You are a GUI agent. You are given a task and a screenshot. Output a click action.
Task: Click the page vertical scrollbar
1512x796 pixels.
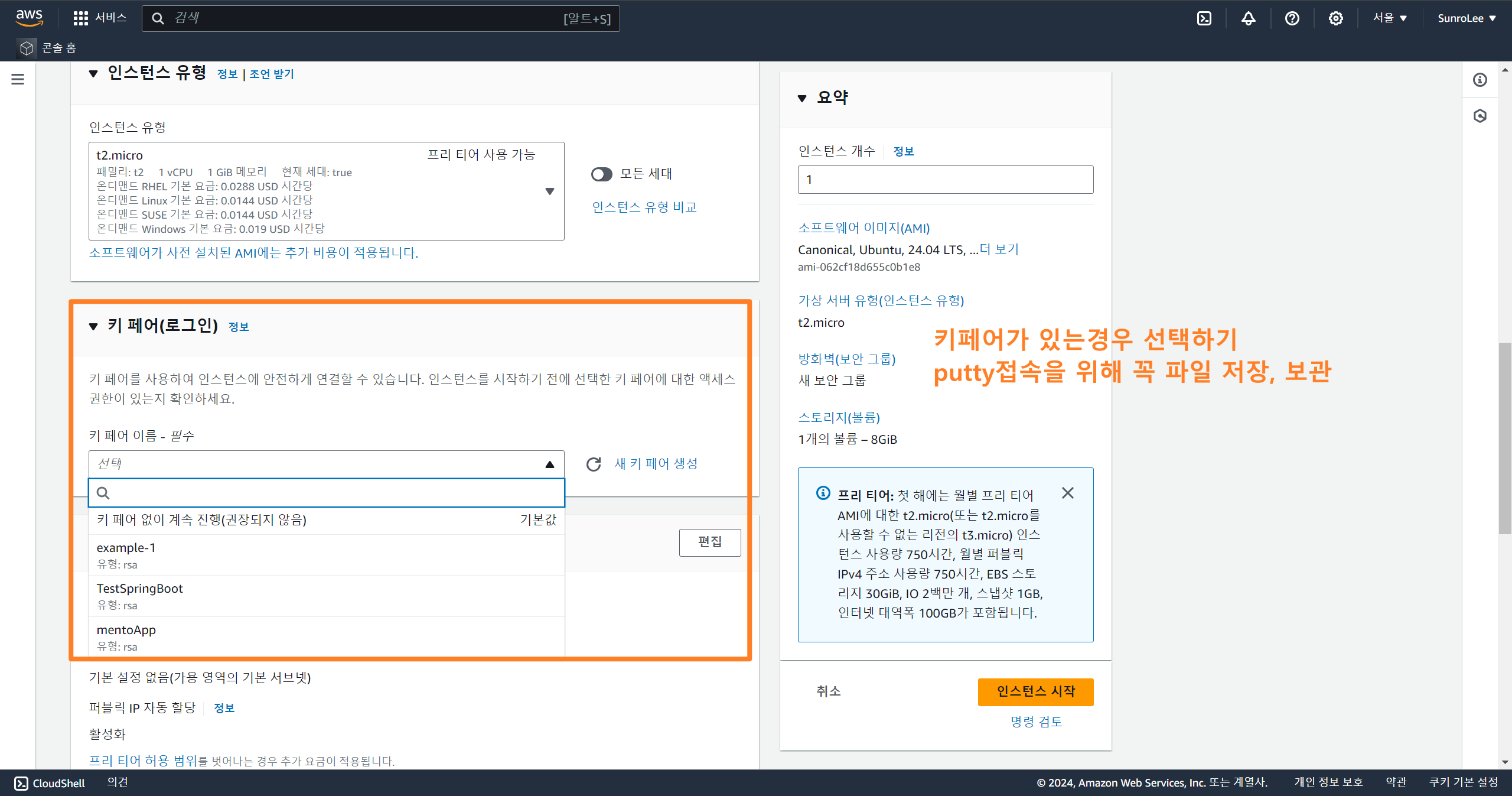point(1504,437)
